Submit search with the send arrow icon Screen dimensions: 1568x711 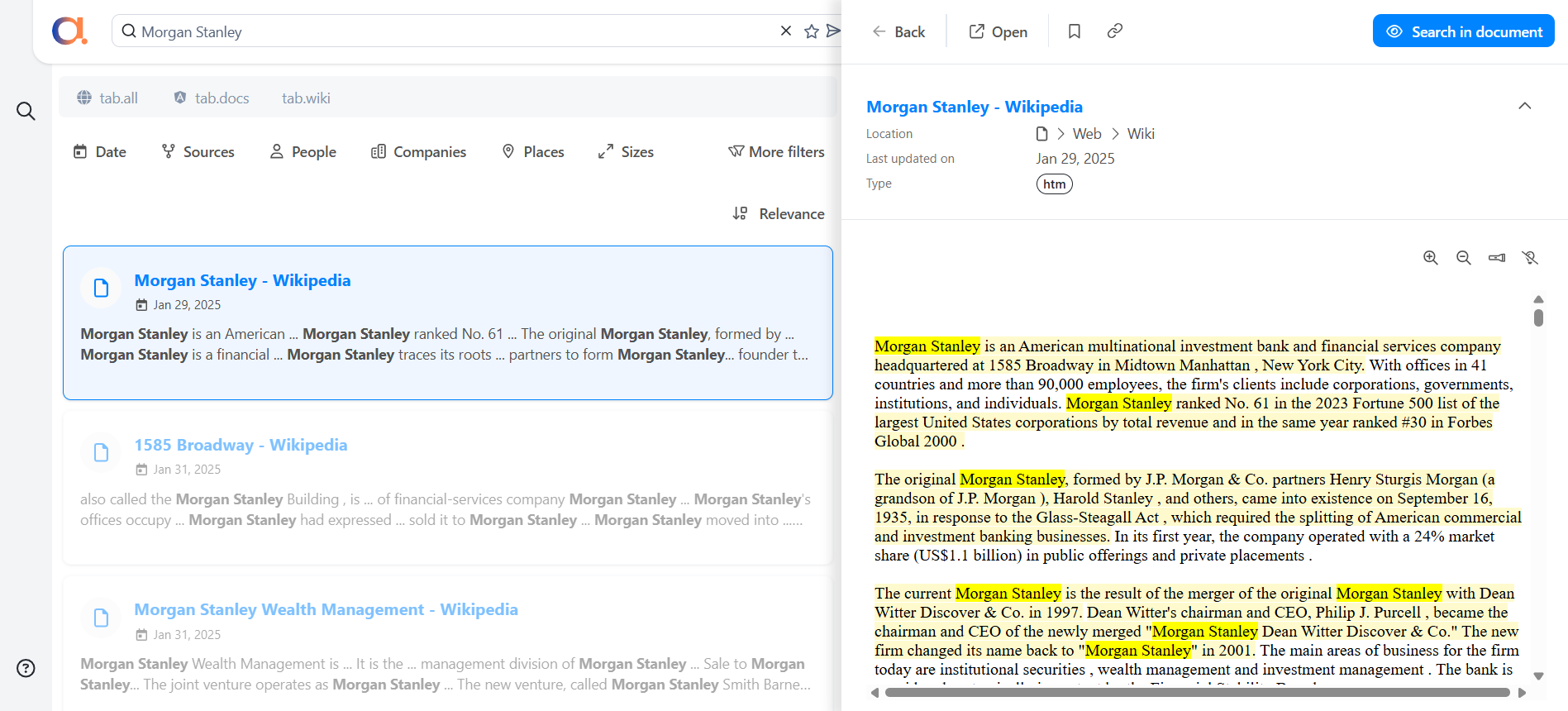(x=833, y=31)
